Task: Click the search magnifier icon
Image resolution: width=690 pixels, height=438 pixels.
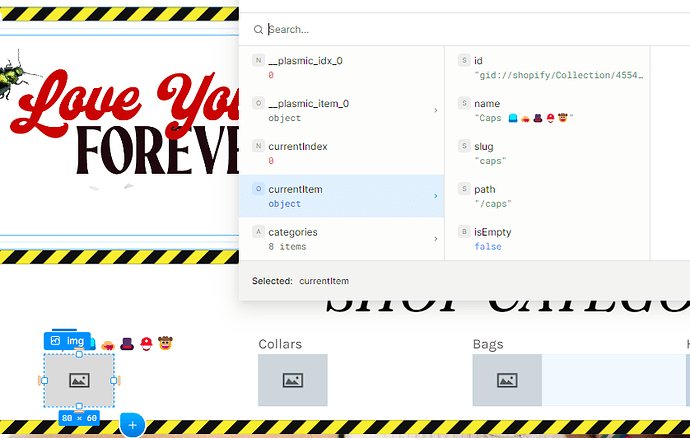Action: click(x=258, y=30)
